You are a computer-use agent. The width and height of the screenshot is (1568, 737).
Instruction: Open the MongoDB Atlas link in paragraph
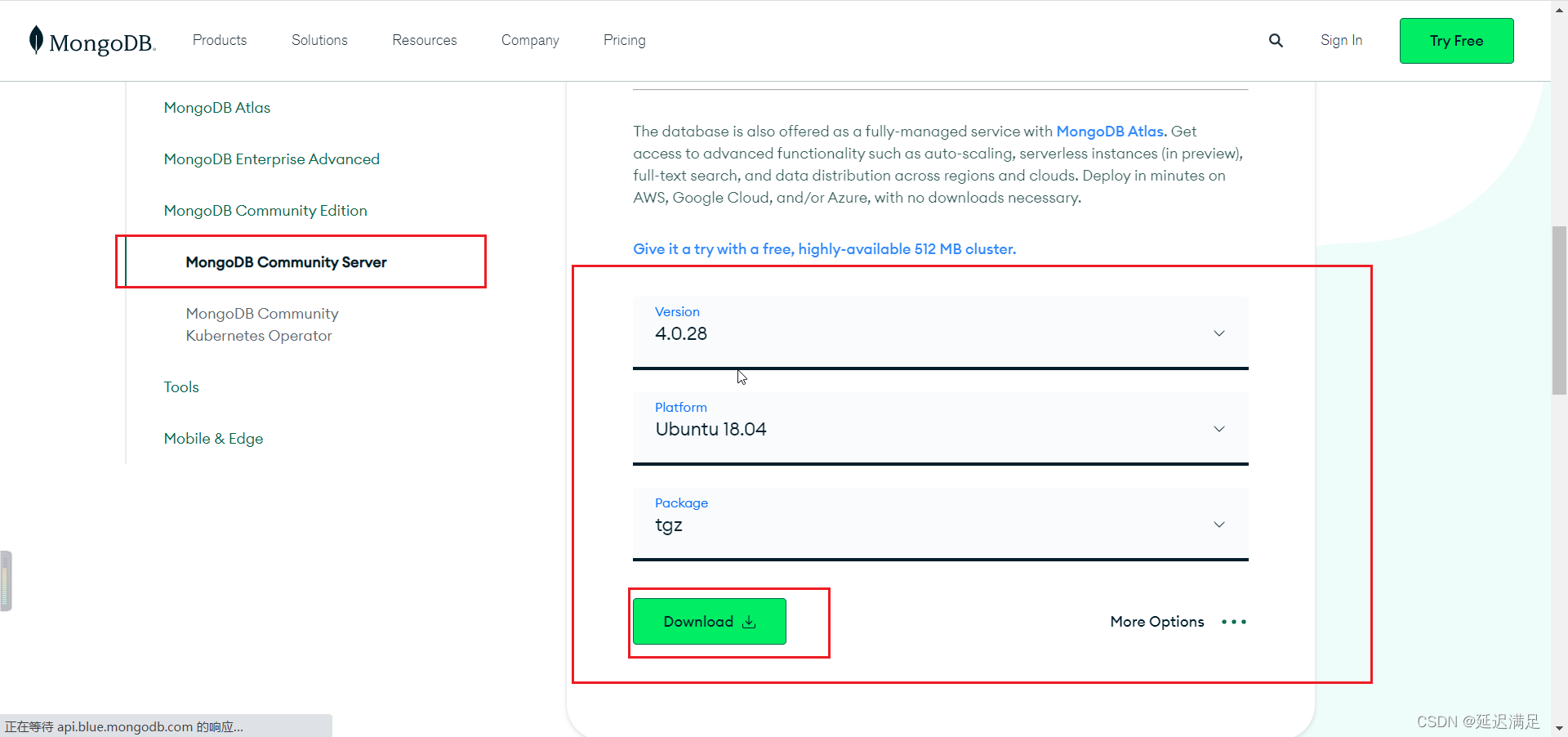[x=1111, y=132]
